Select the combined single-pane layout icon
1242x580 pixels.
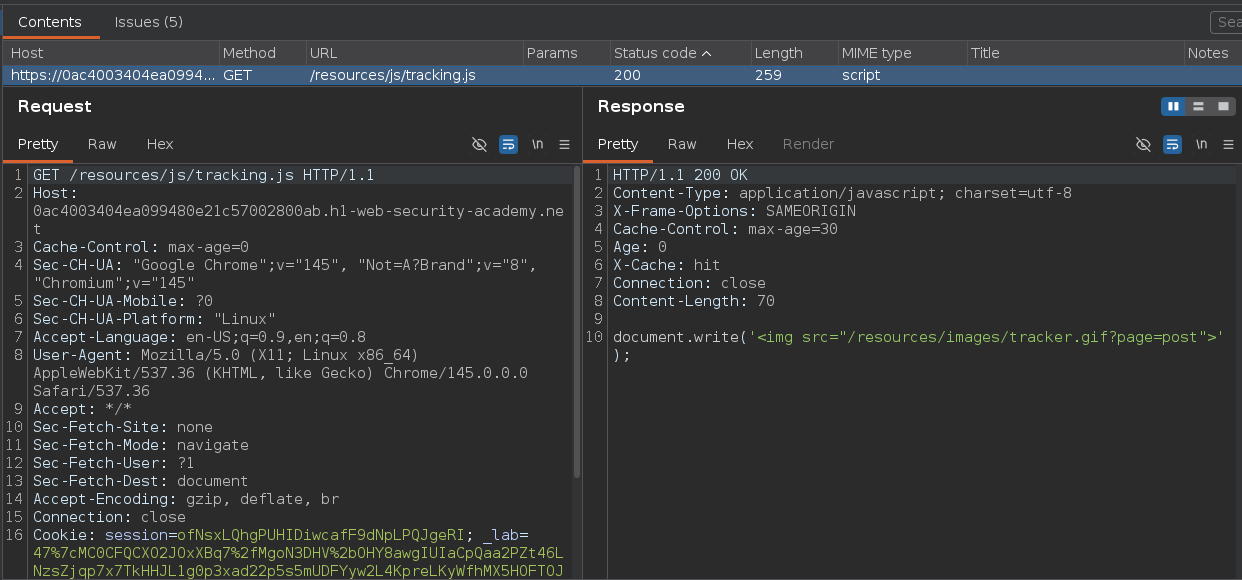(x=1221, y=106)
